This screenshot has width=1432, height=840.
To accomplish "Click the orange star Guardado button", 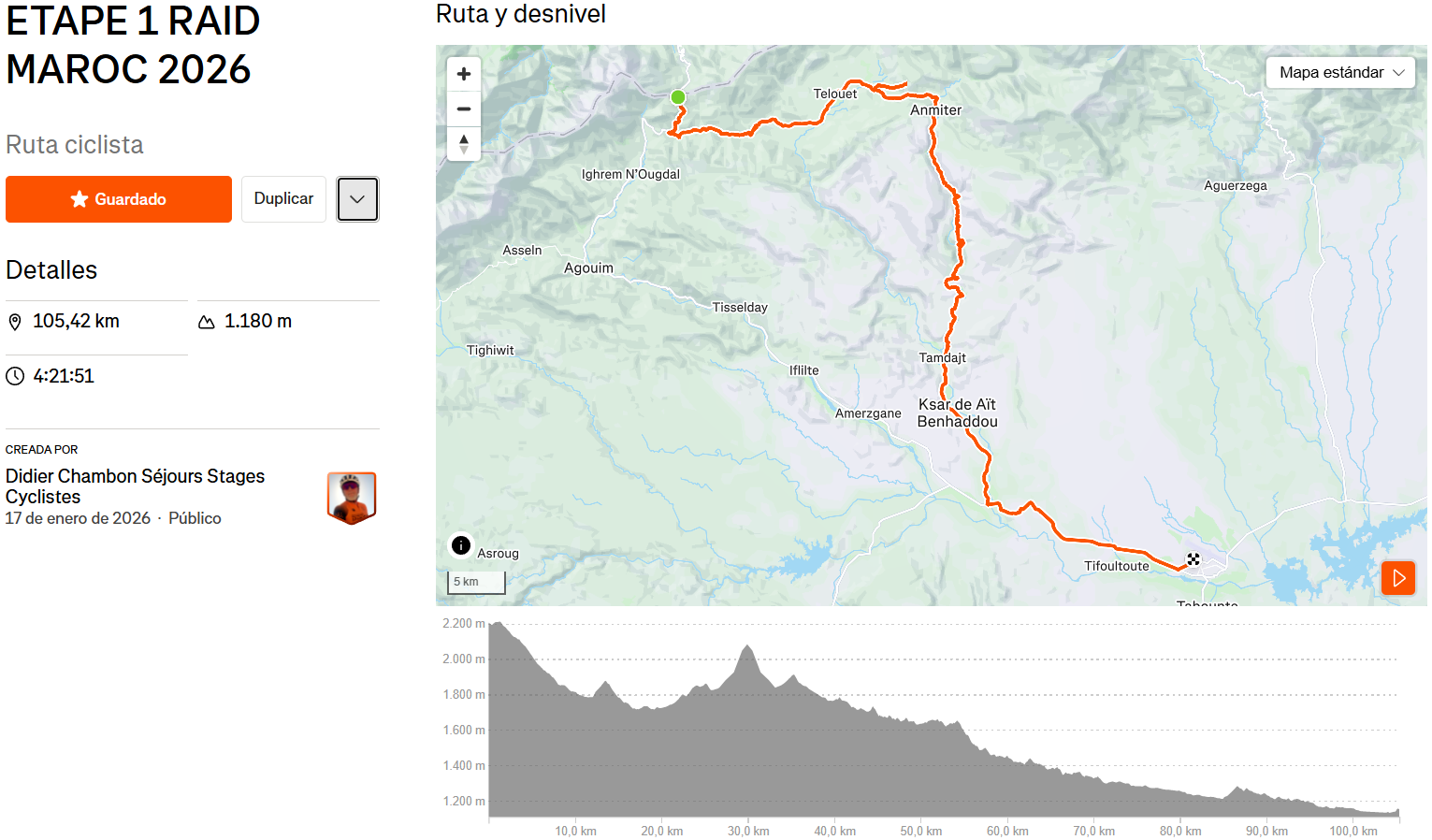I will tap(119, 199).
